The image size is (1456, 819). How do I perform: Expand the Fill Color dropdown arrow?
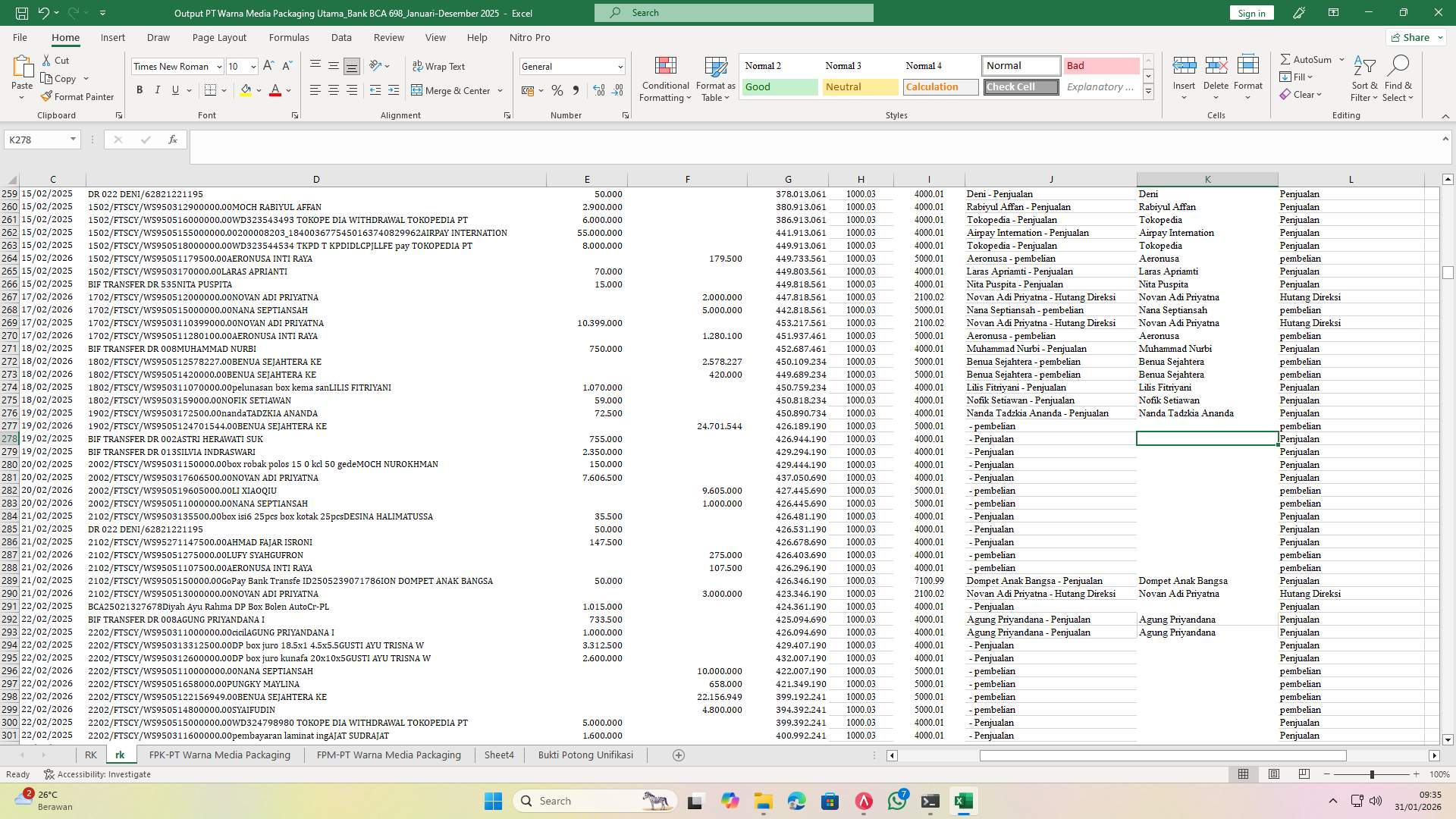tap(258, 90)
